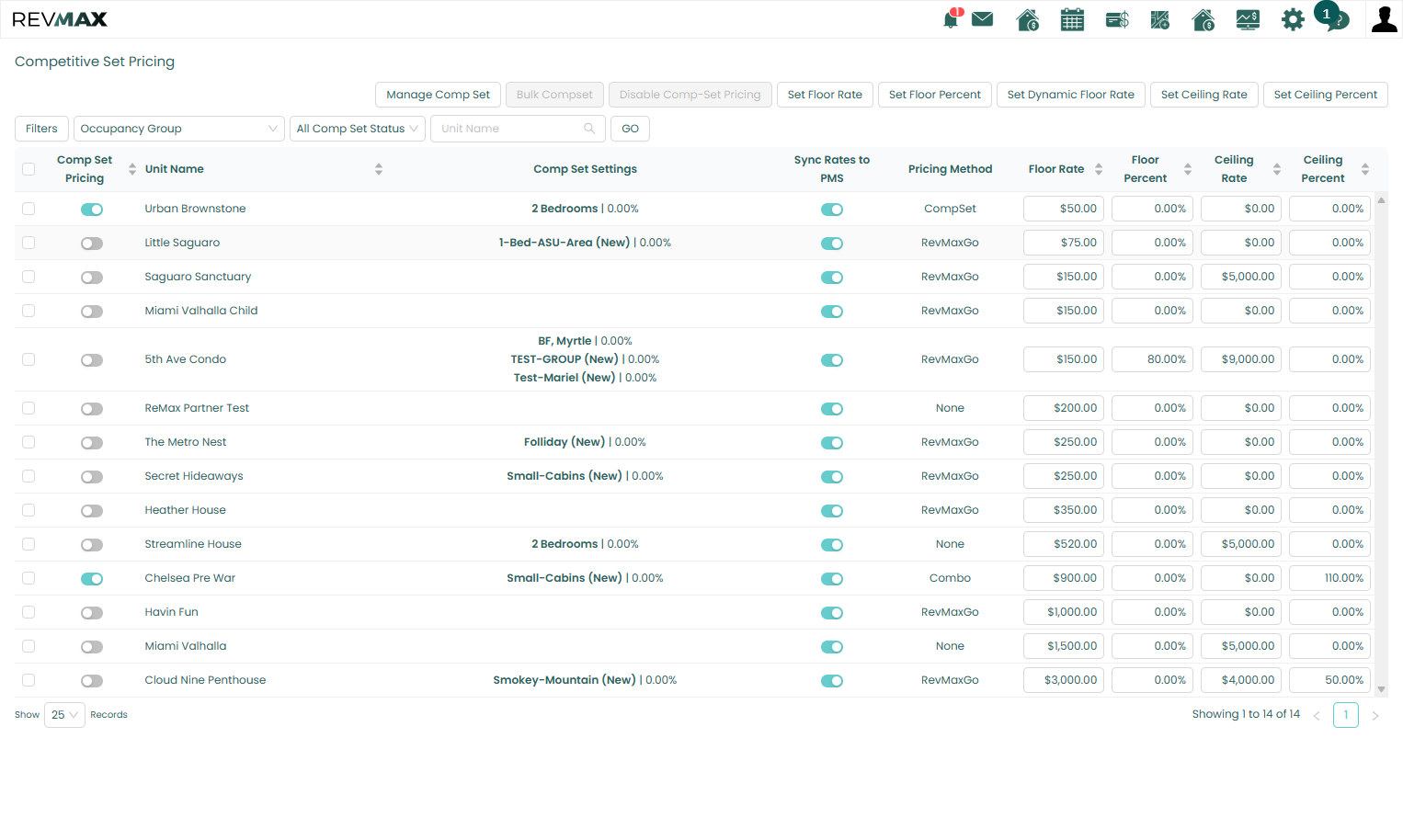Viewport: 1403px width, 840px height.
Task: Open the Filters button
Action: coord(41,129)
